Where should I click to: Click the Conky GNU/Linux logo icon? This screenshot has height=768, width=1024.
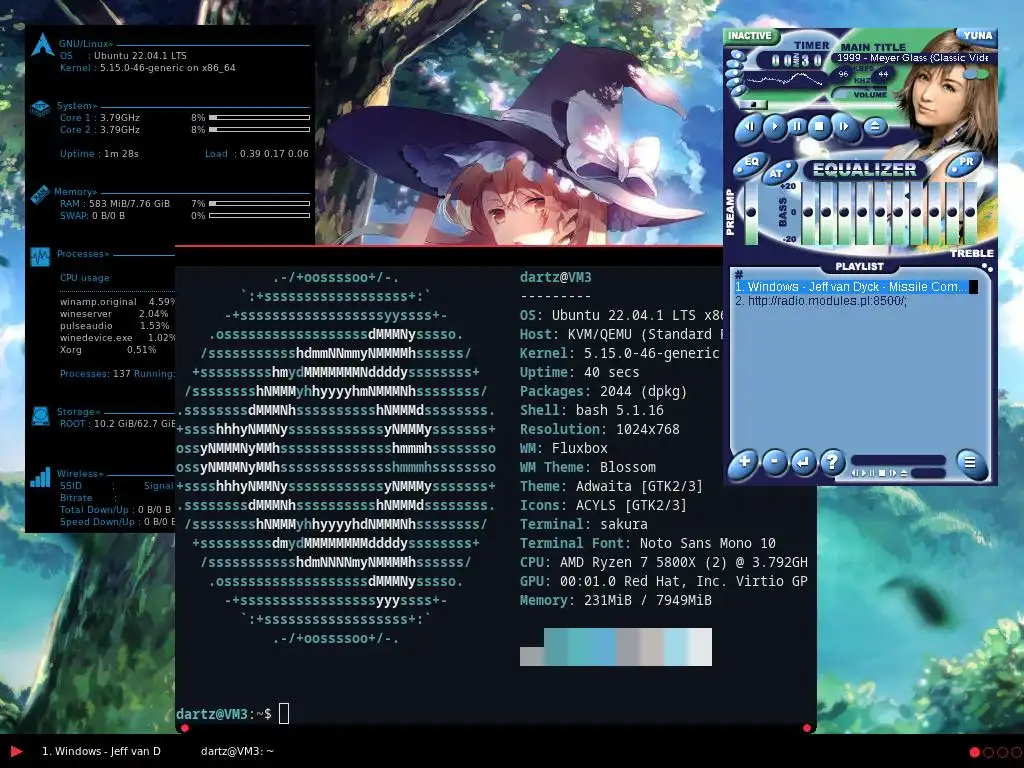(42, 45)
